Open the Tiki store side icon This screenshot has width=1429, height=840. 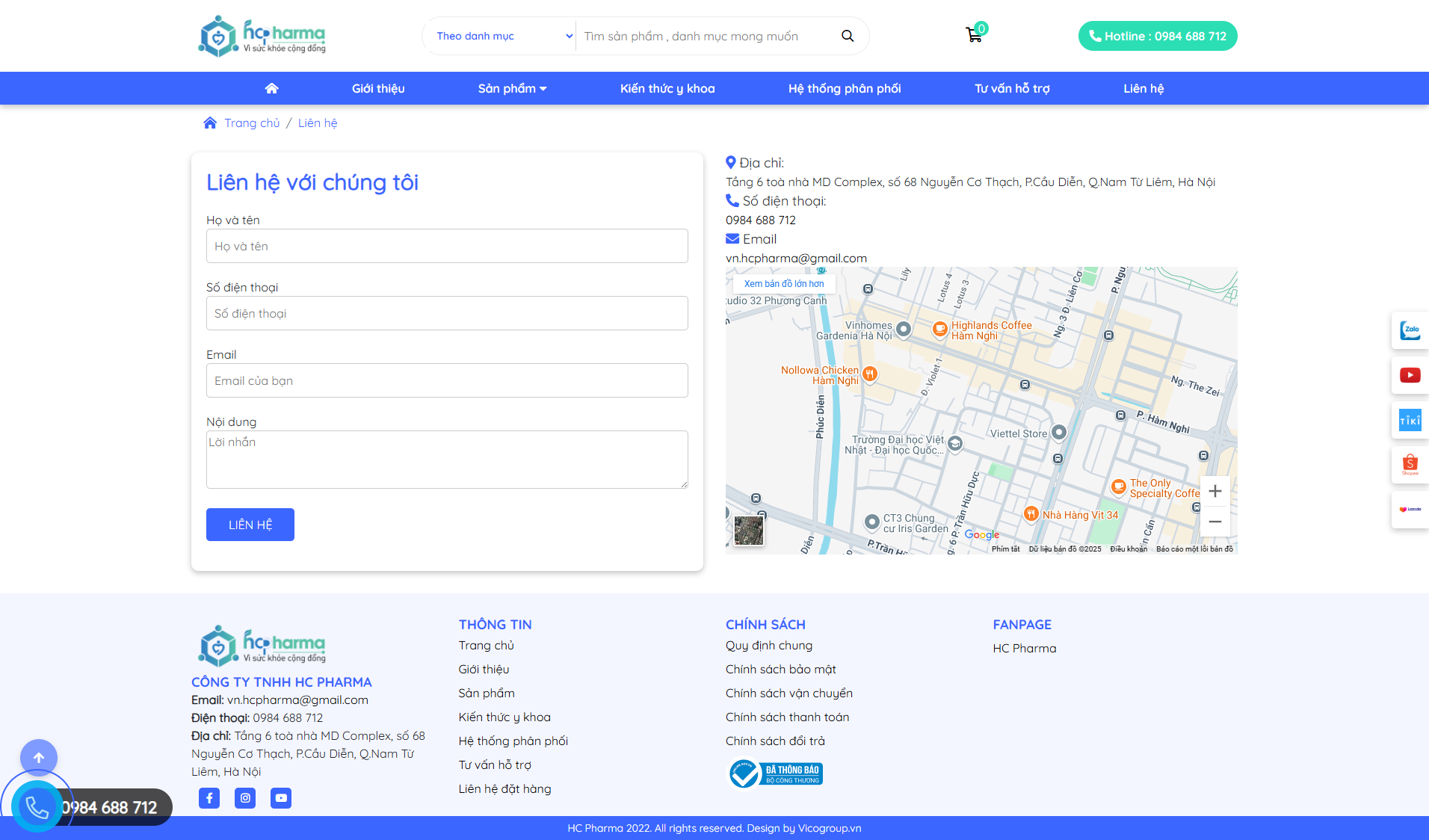[1410, 420]
